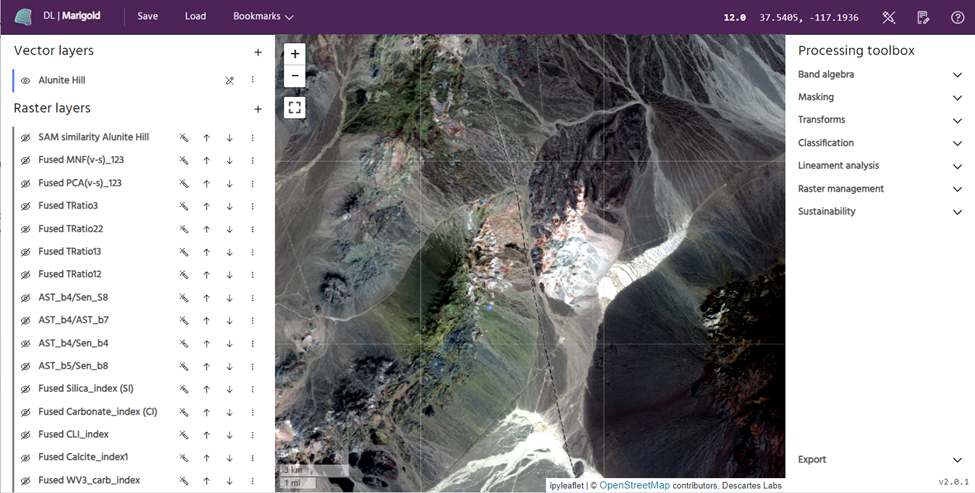Click the Raster layers heading

[x=52, y=108]
